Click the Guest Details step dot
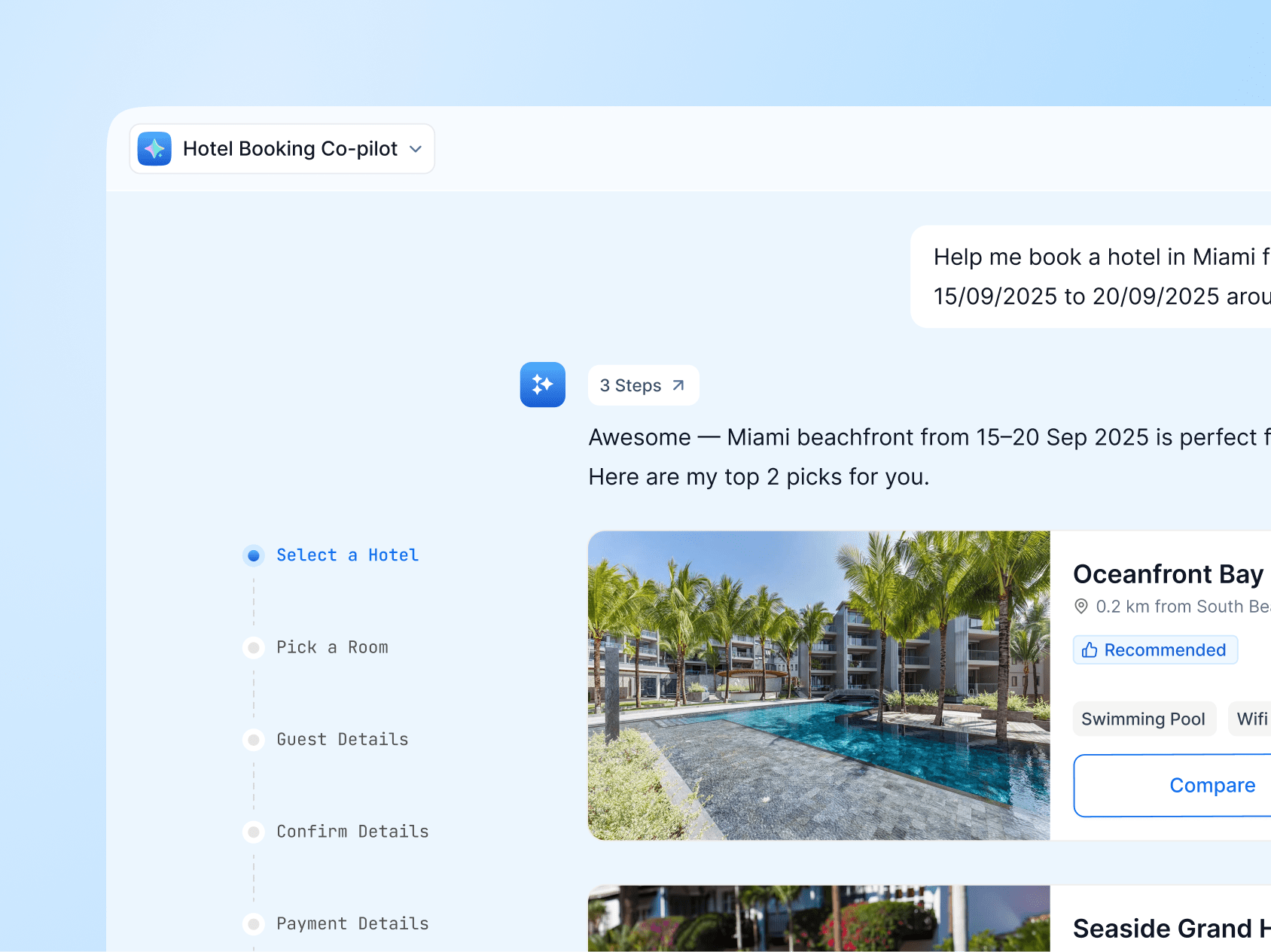This screenshot has height=952, width=1271. tap(254, 740)
